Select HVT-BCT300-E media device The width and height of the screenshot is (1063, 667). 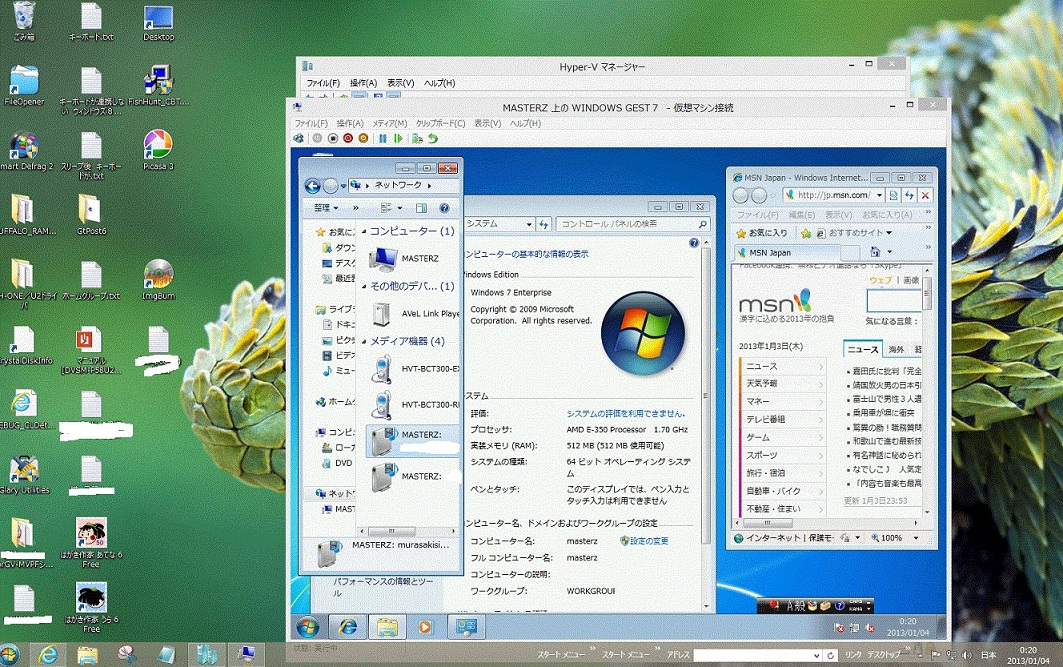pyautogui.click(x=414, y=369)
